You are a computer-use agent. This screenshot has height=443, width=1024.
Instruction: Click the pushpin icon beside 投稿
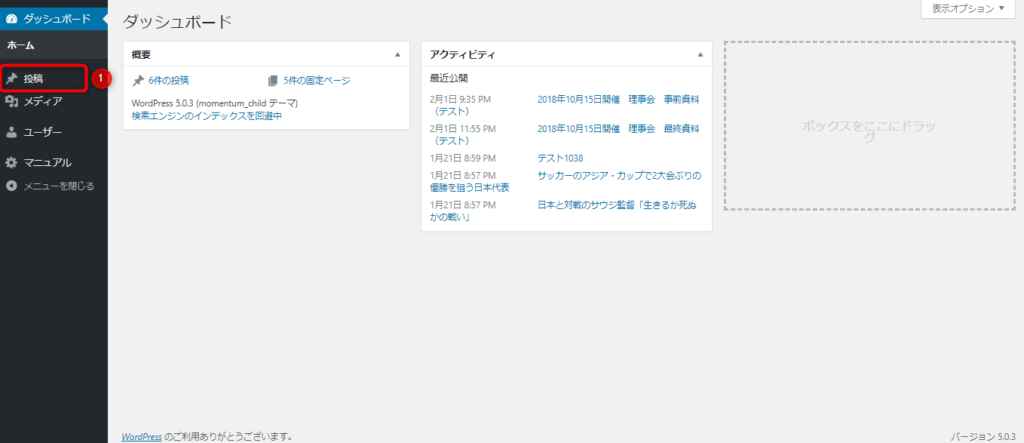click(x=11, y=78)
